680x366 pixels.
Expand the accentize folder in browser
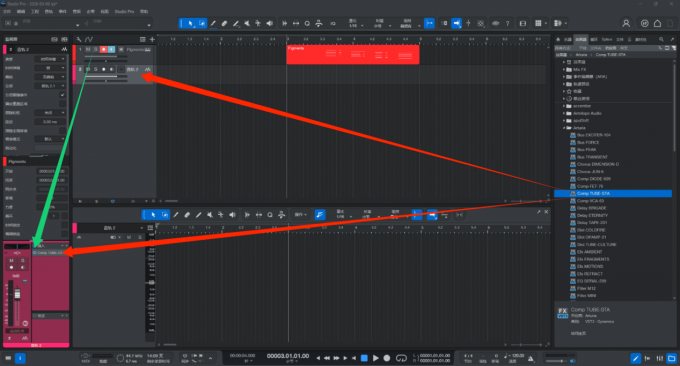[x=564, y=106]
